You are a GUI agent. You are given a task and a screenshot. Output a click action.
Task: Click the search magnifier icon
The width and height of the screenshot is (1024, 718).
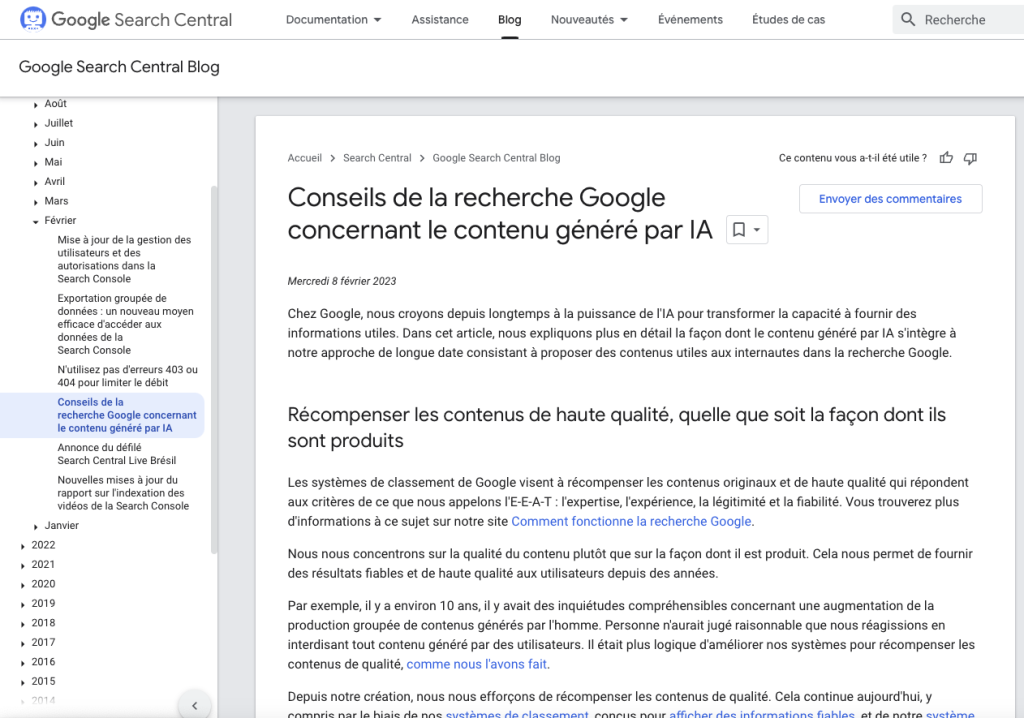(x=908, y=20)
